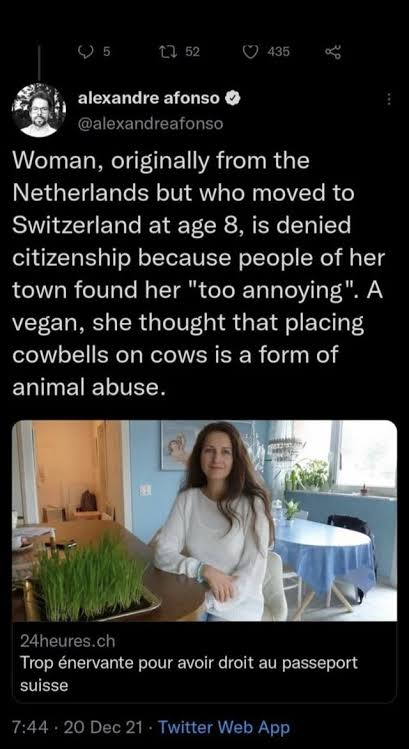Open the article photo of the woman
Viewport: 409px width, 749px height.
click(x=204, y=521)
